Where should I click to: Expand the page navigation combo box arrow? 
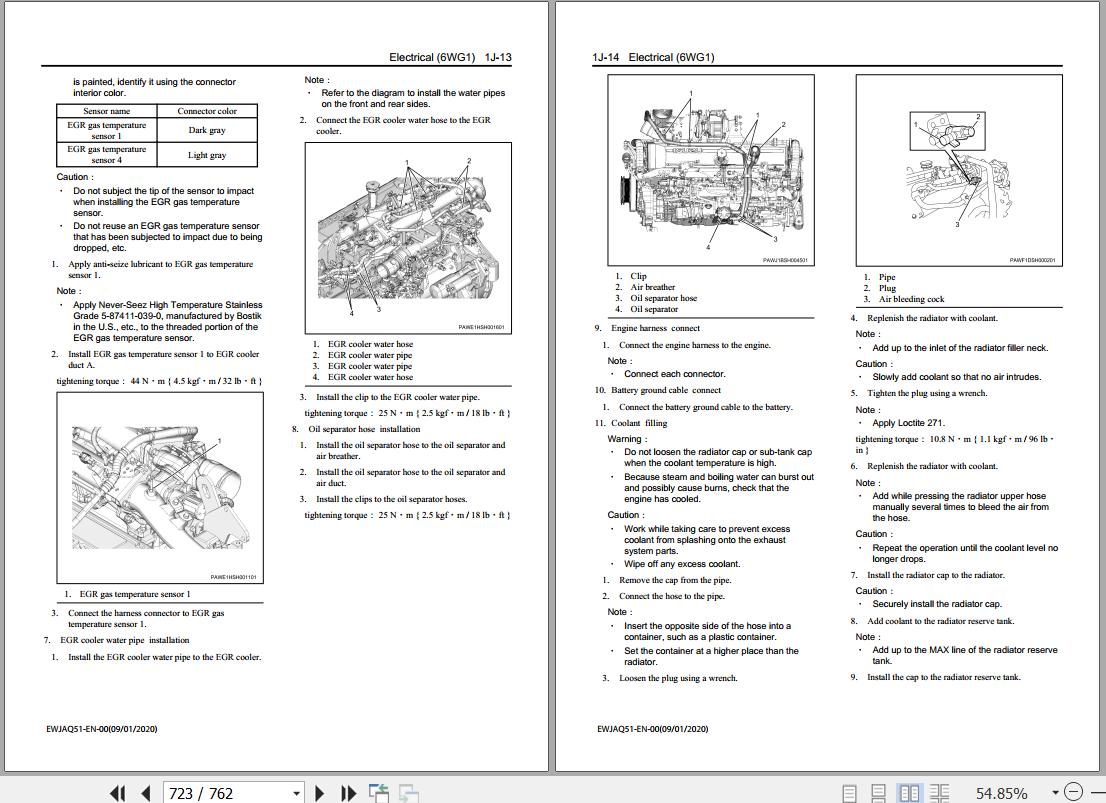(296, 792)
